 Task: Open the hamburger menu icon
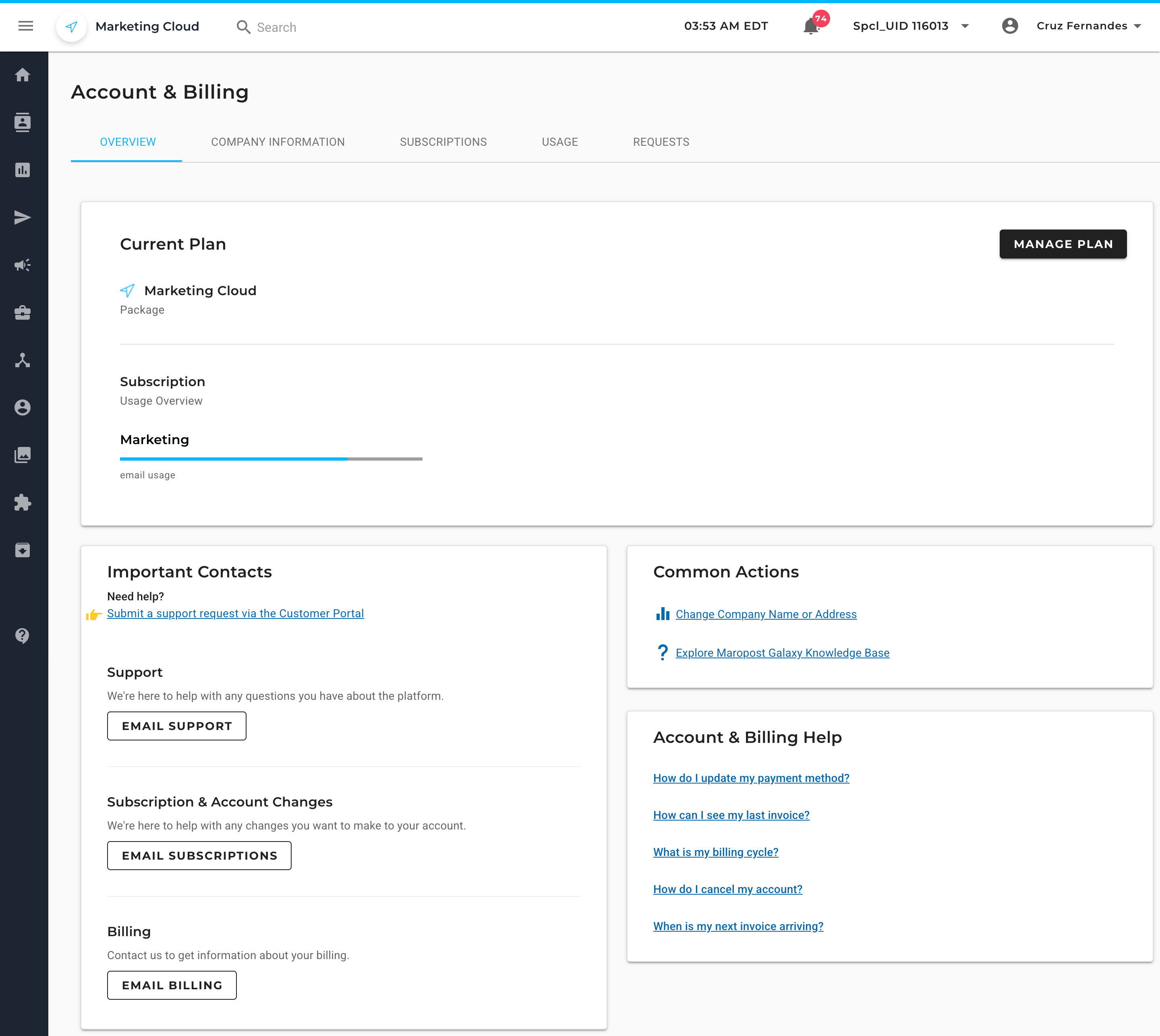pos(26,26)
